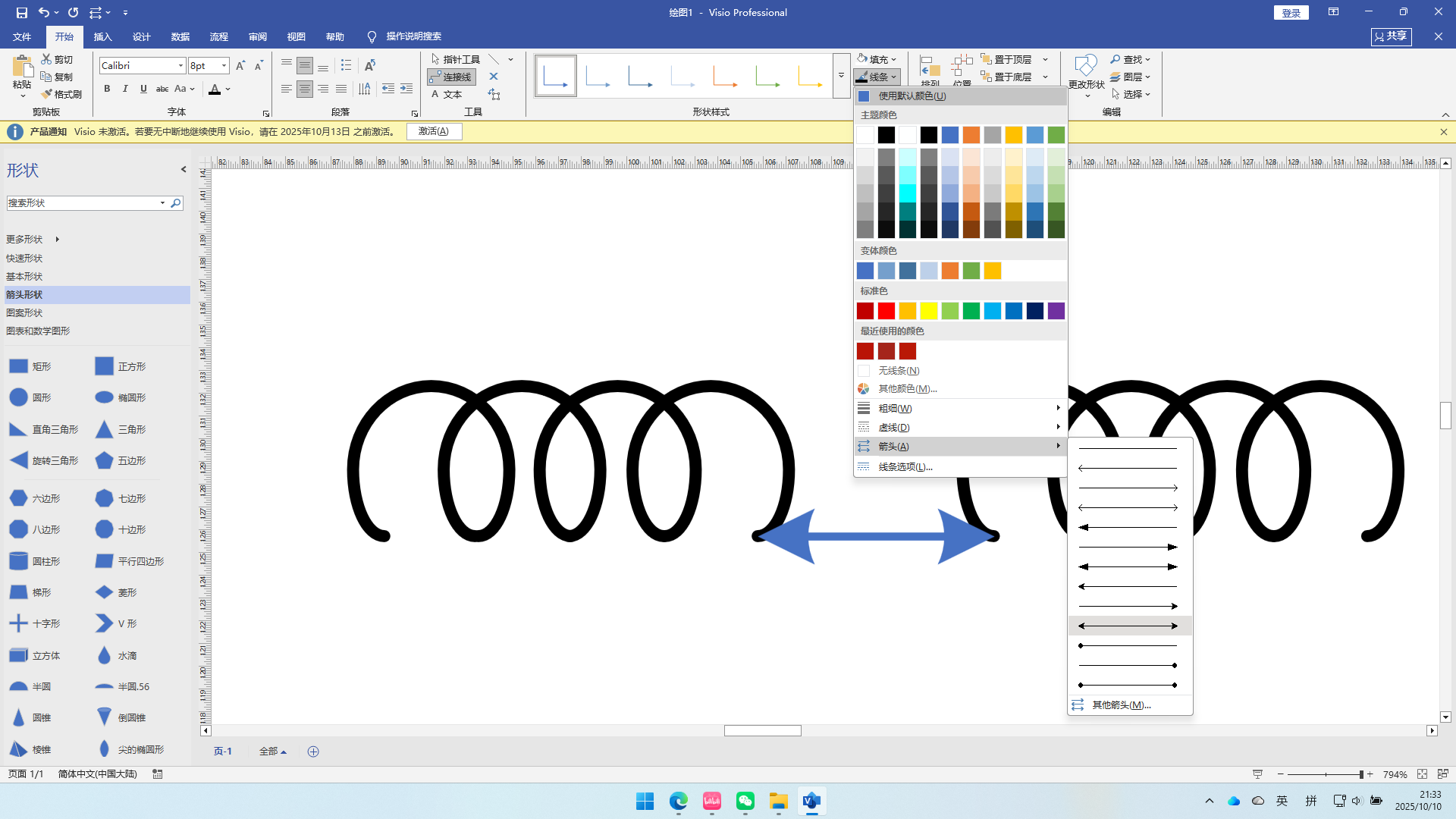This screenshot has height=819, width=1456.
Task: Toggle Italic text formatting
Action: [125, 89]
